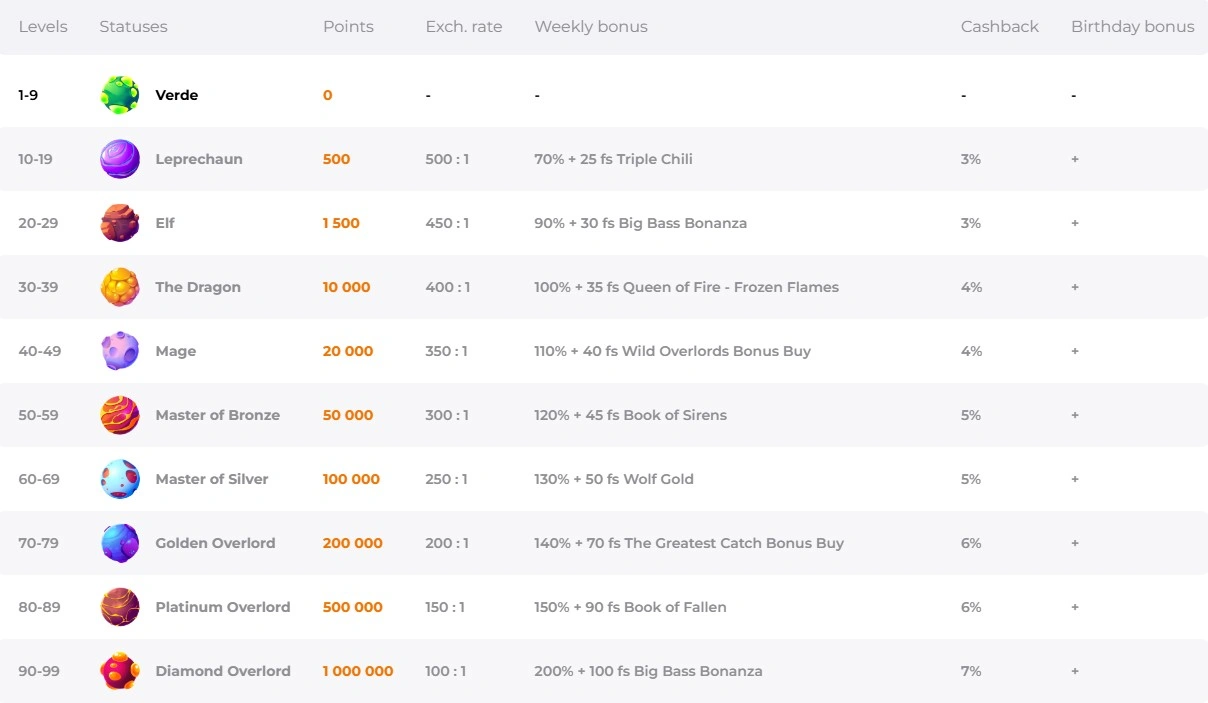The width and height of the screenshot is (1208, 703).
Task: Click the Weekly bonus column header
Action: click(x=590, y=27)
